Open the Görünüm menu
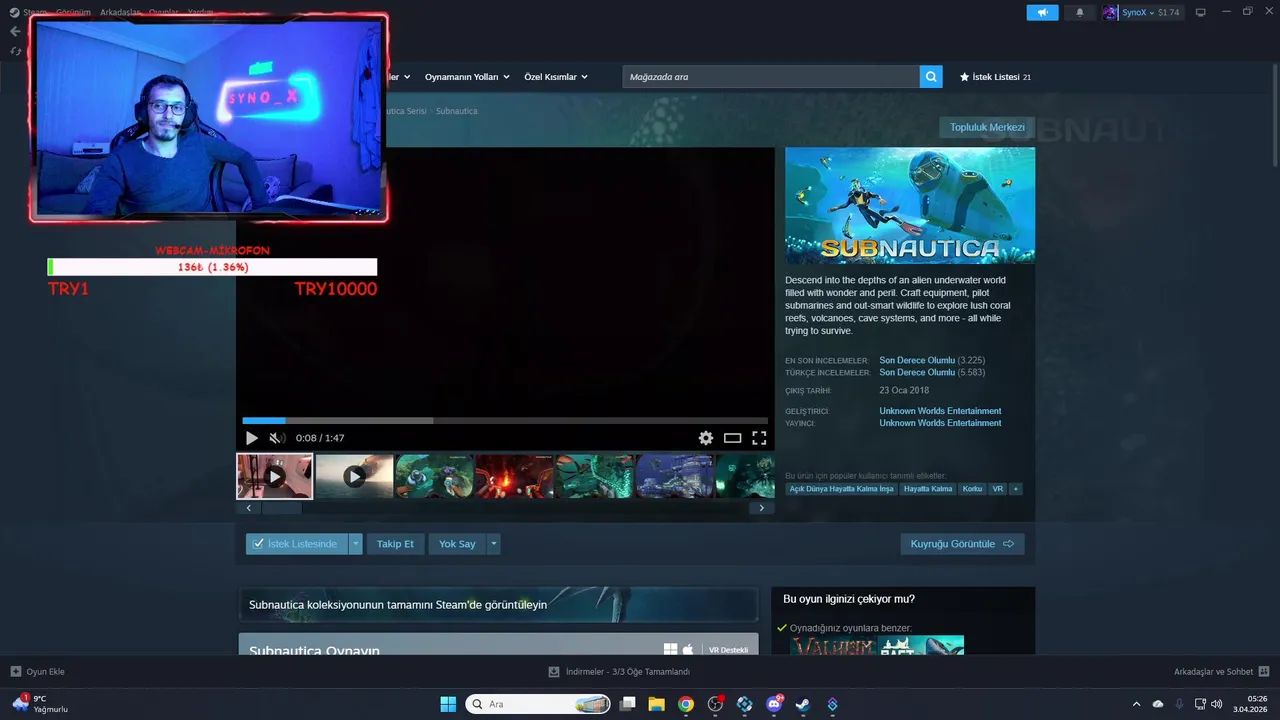This screenshot has height=720, width=1280. [x=72, y=12]
